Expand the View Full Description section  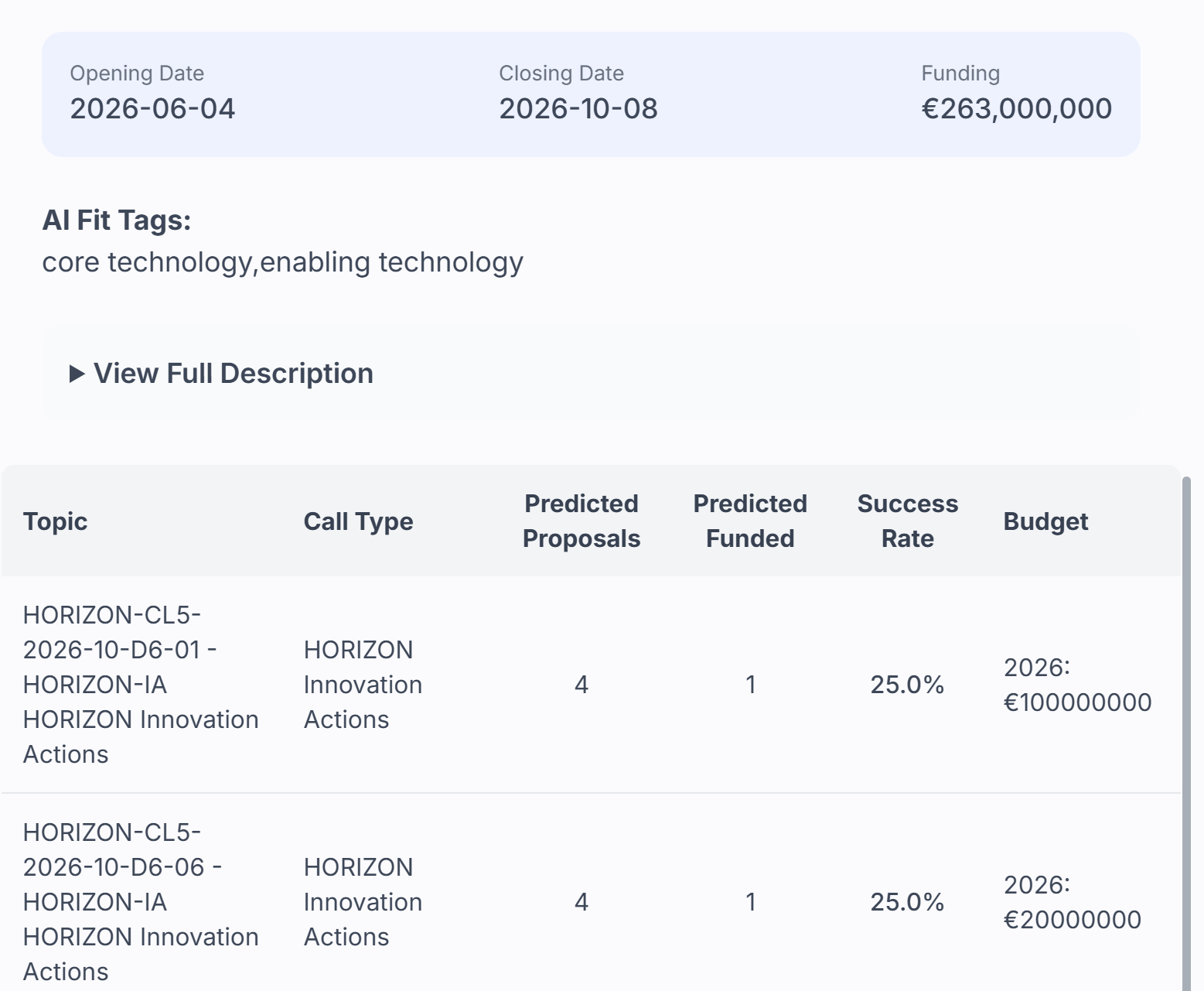point(233,374)
